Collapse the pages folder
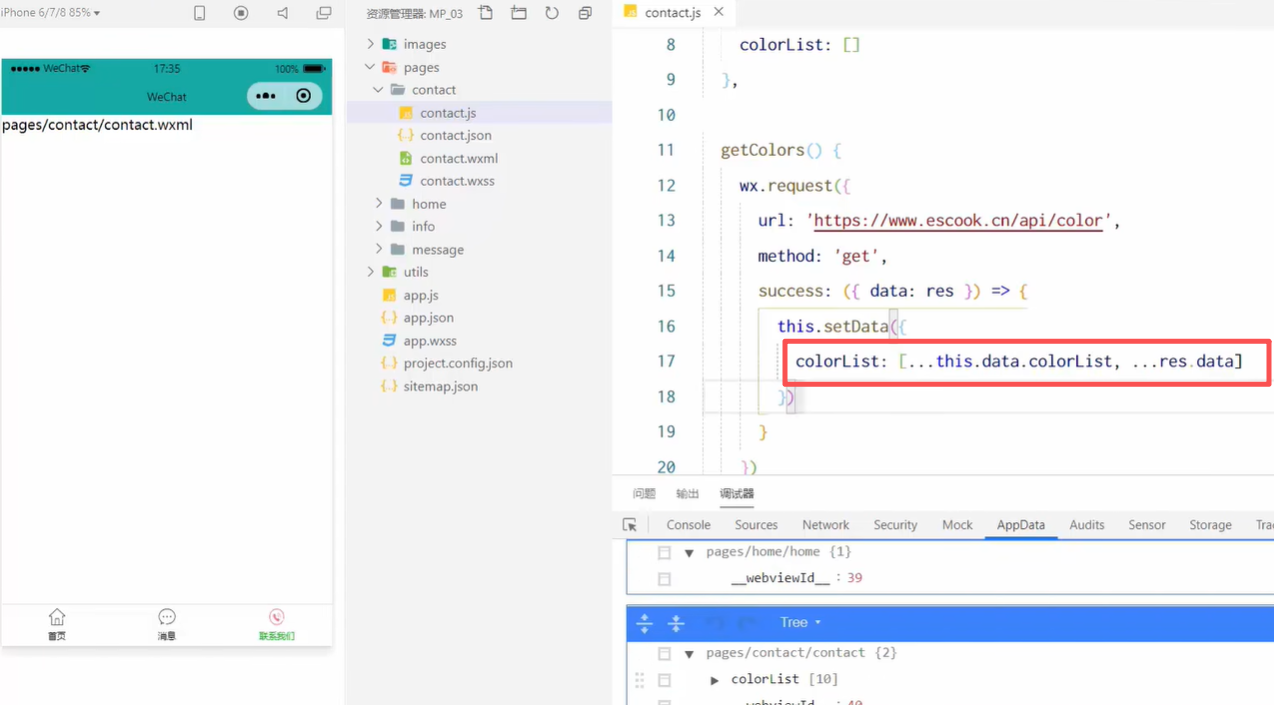The height and width of the screenshot is (705, 1274). click(x=371, y=67)
